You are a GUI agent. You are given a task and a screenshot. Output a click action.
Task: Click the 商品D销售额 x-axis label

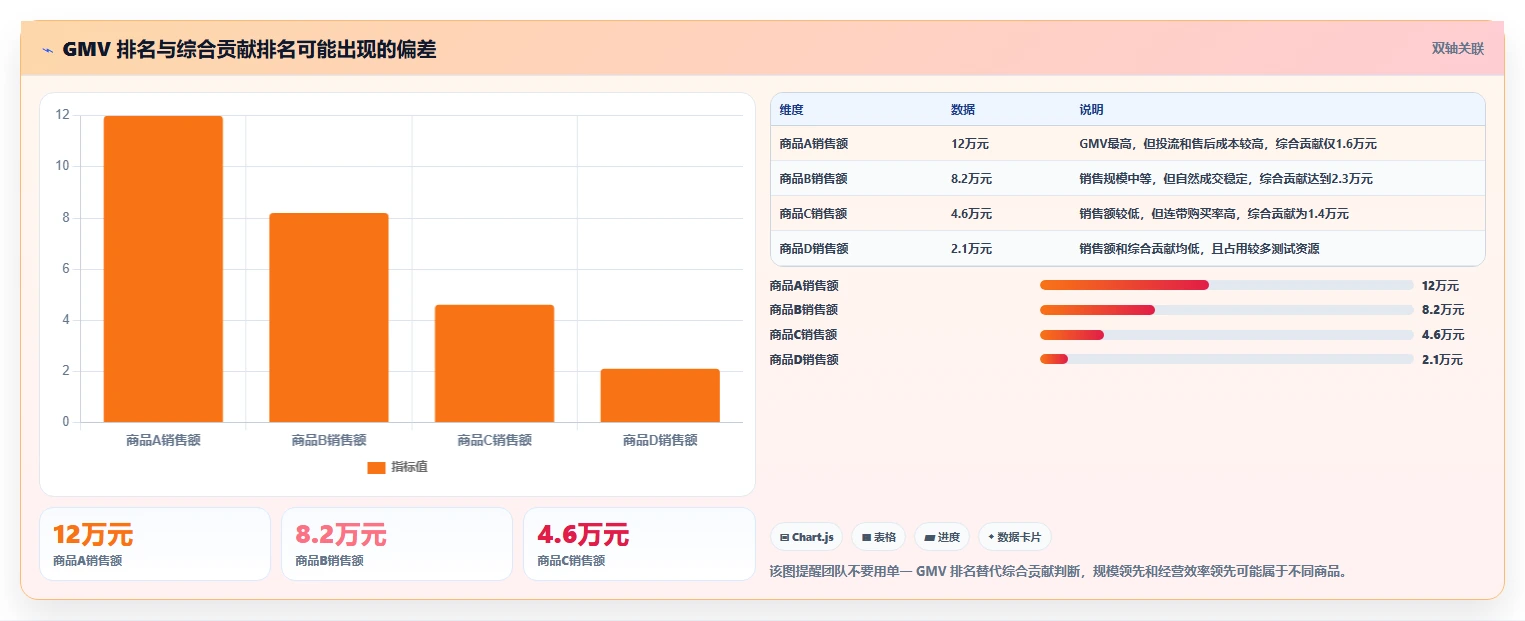[660, 440]
